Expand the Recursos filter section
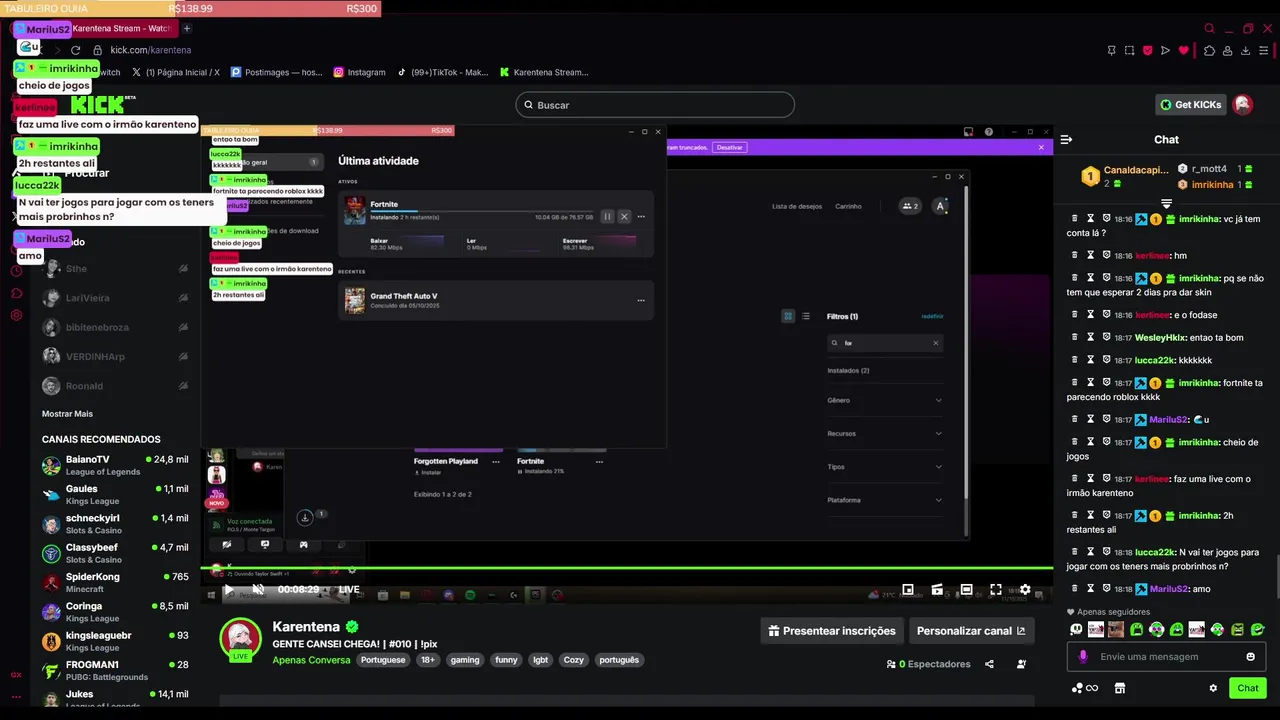 point(884,433)
